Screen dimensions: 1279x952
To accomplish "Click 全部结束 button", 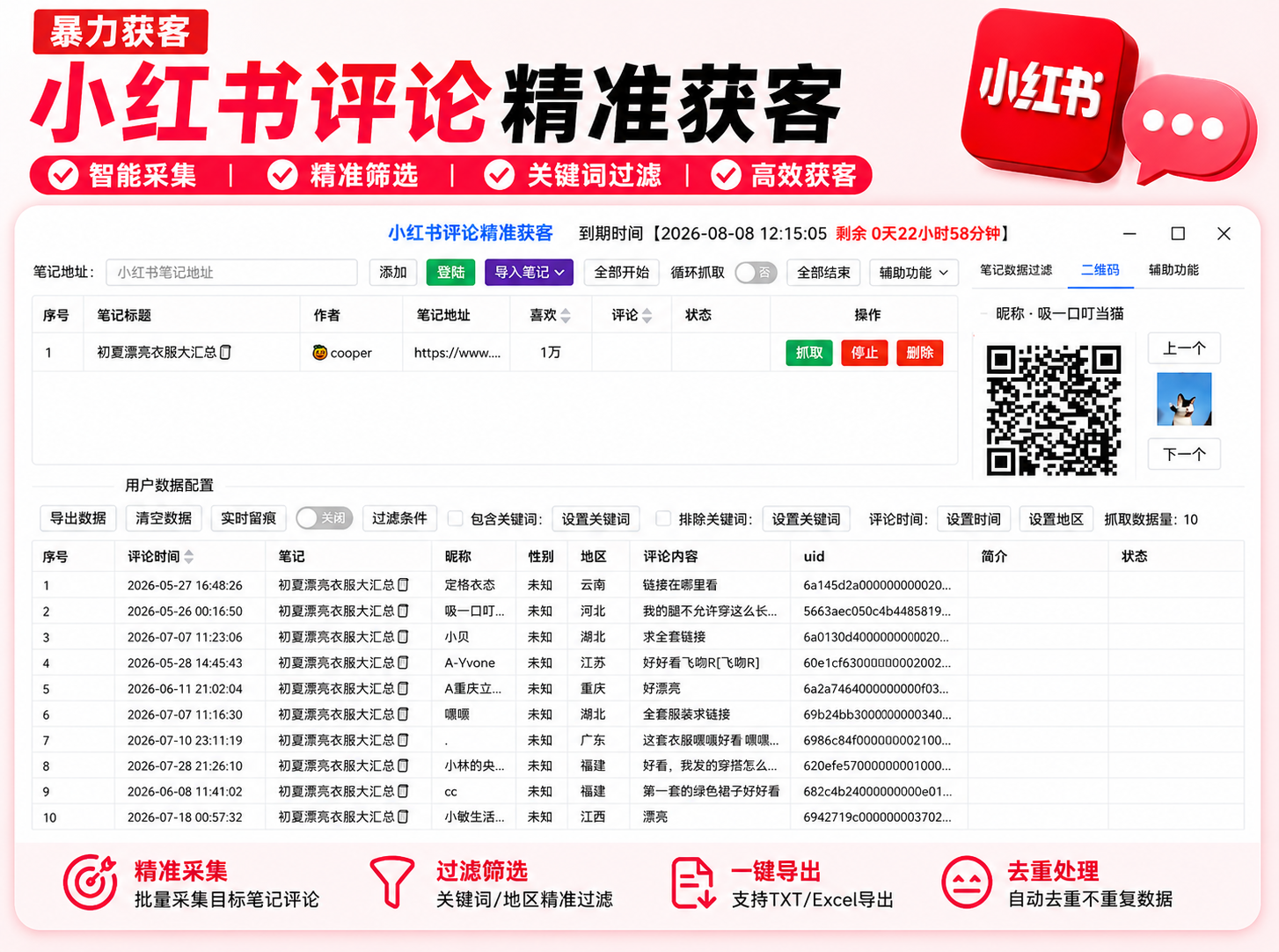I will [x=823, y=272].
